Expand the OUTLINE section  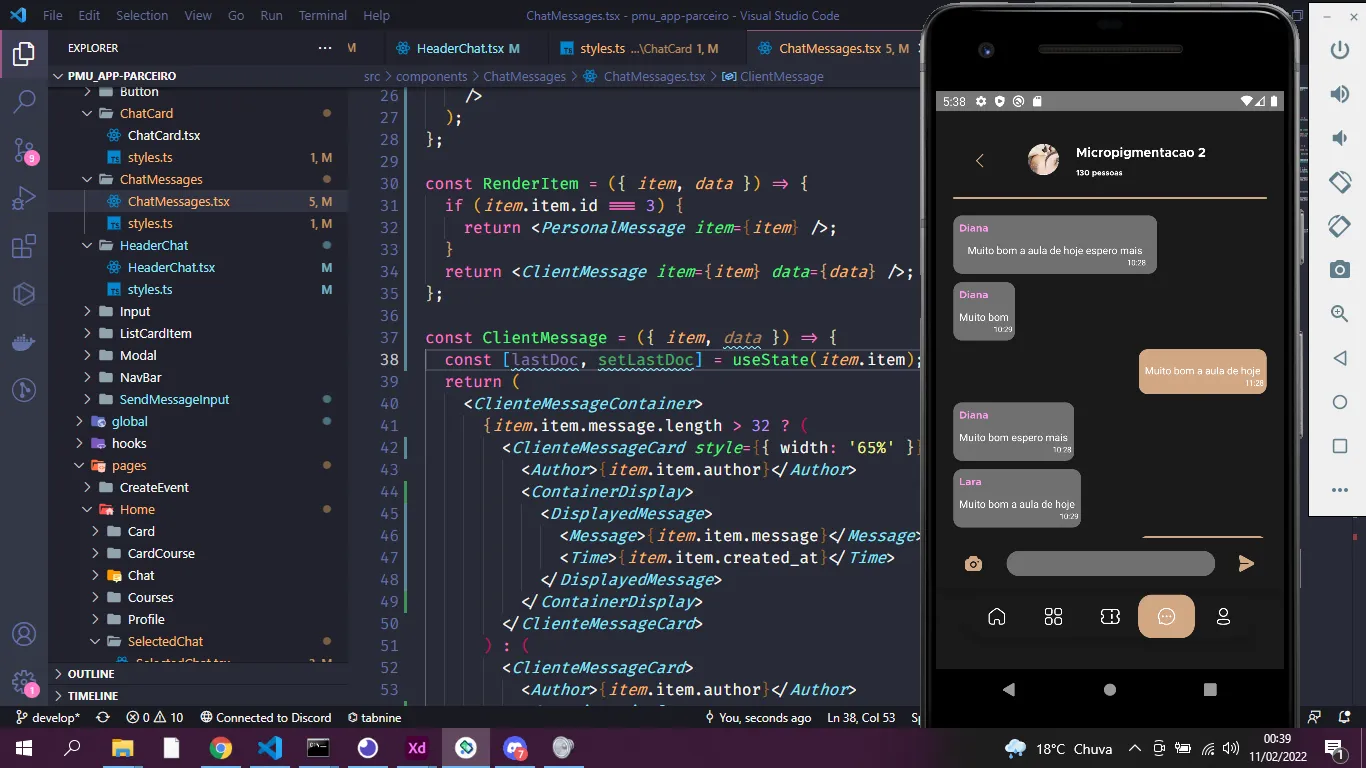click(91, 674)
